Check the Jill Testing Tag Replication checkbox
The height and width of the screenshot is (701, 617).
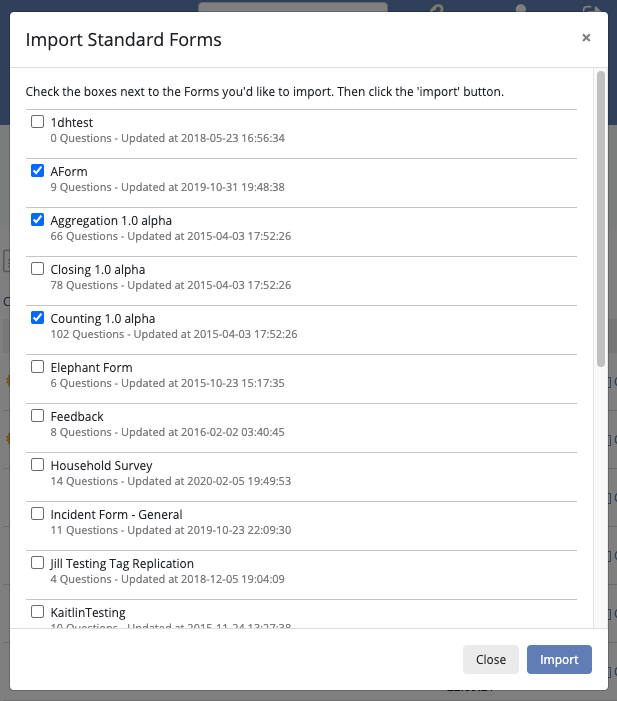pyautogui.click(x=38, y=563)
